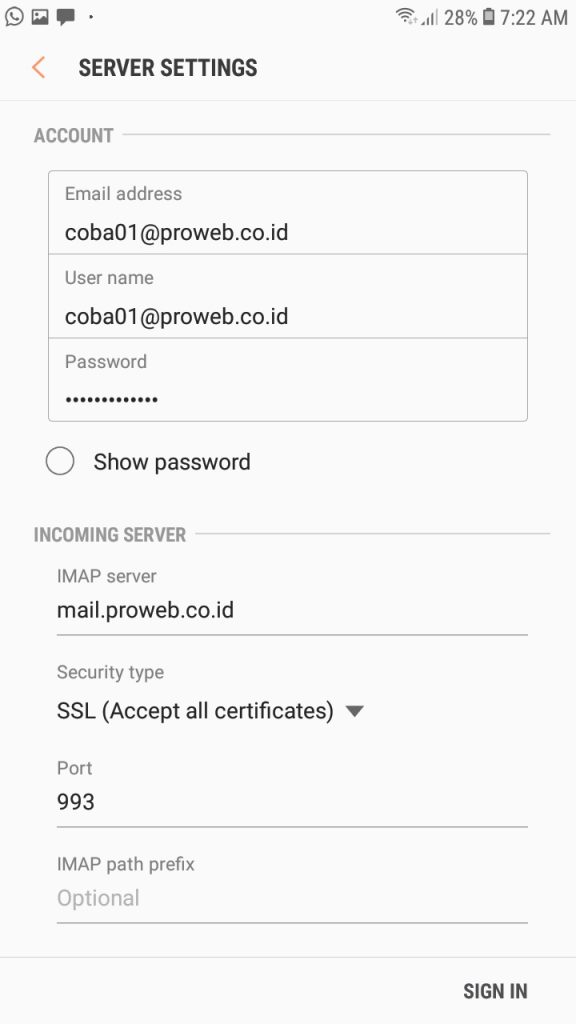Select the Server Settings title
This screenshot has height=1024, width=576.
point(168,67)
